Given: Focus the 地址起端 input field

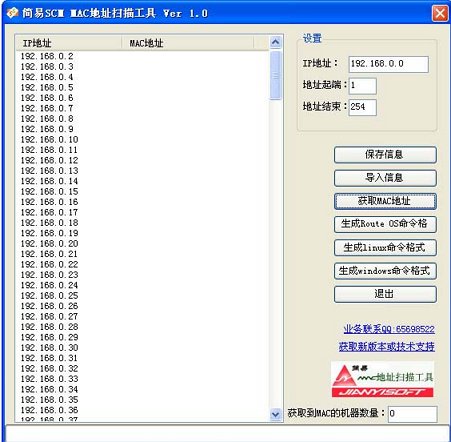Looking at the screenshot, I should (363, 86).
